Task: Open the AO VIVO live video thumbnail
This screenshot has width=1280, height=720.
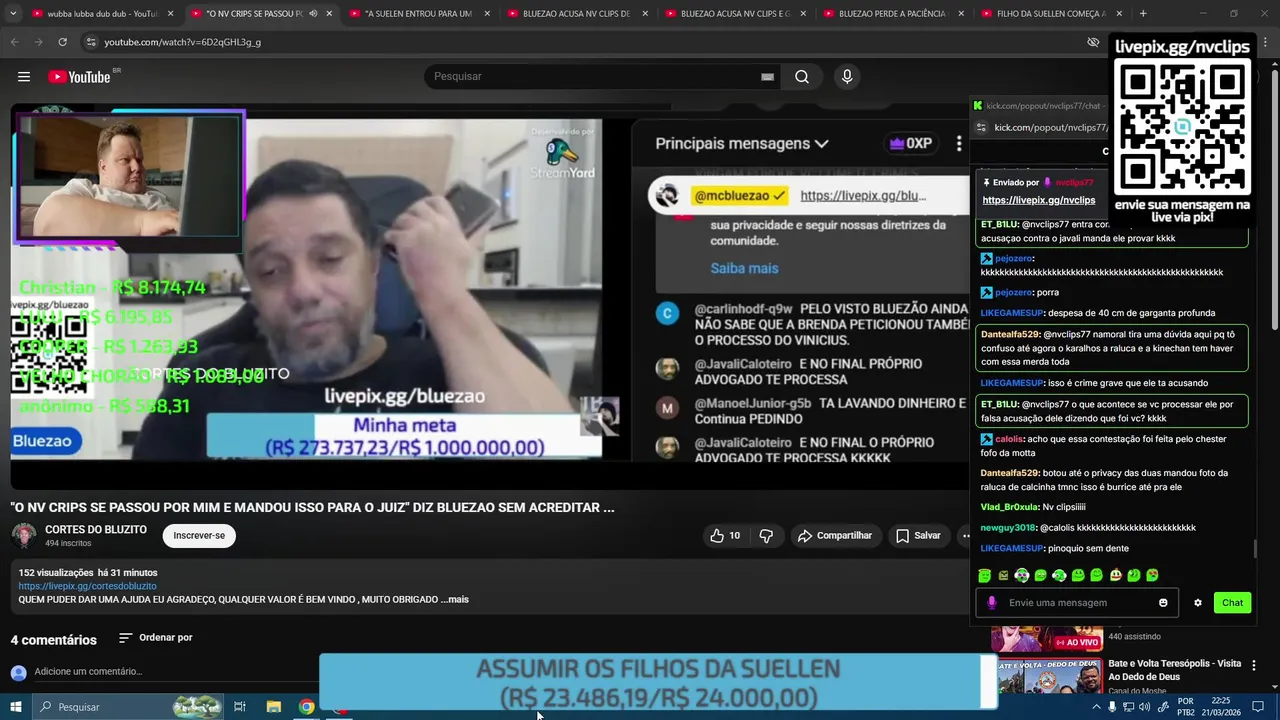Action: 1048,638
